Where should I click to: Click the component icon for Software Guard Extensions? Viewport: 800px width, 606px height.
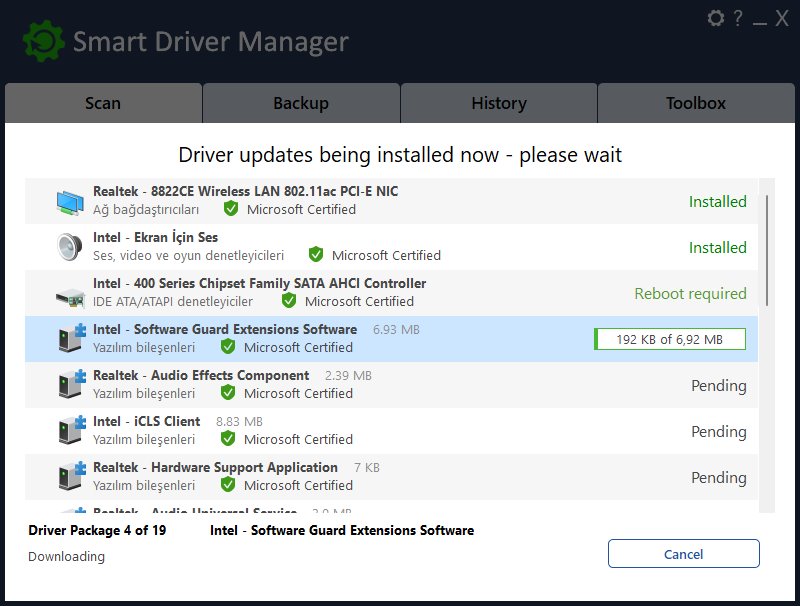point(71,338)
